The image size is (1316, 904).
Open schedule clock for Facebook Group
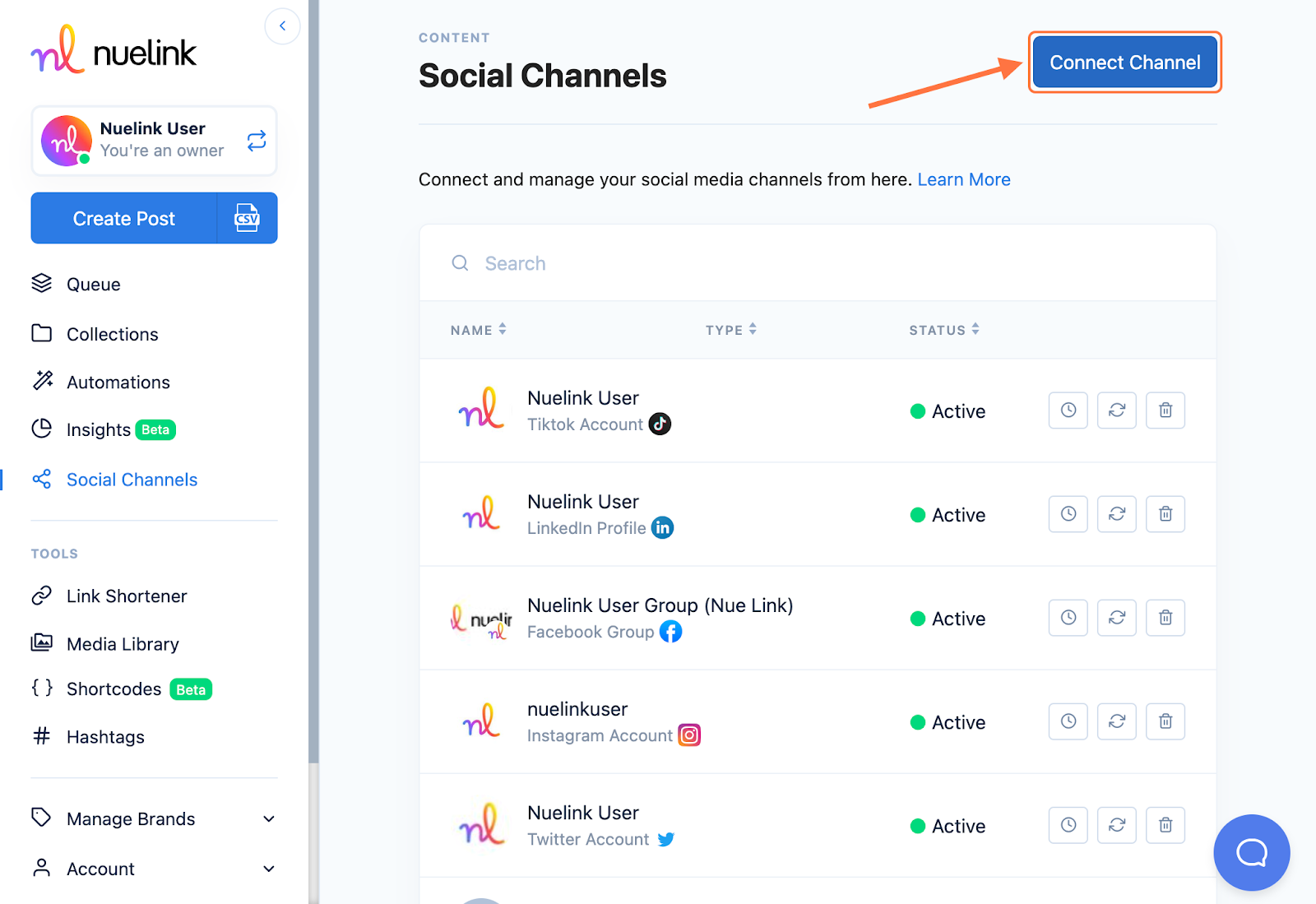coord(1068,618)
